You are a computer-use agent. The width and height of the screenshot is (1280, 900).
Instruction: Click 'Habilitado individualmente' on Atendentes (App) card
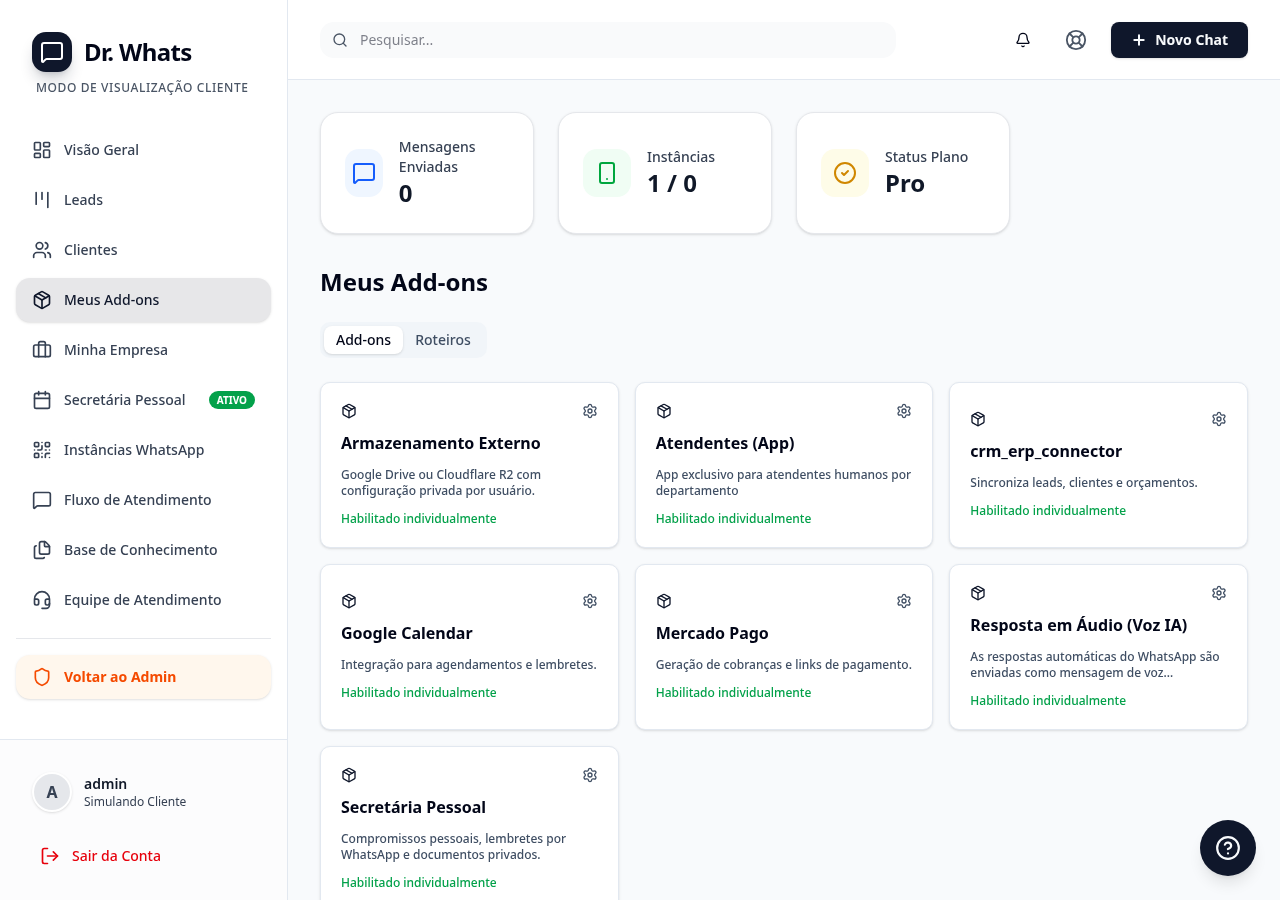tap(733, 518)
